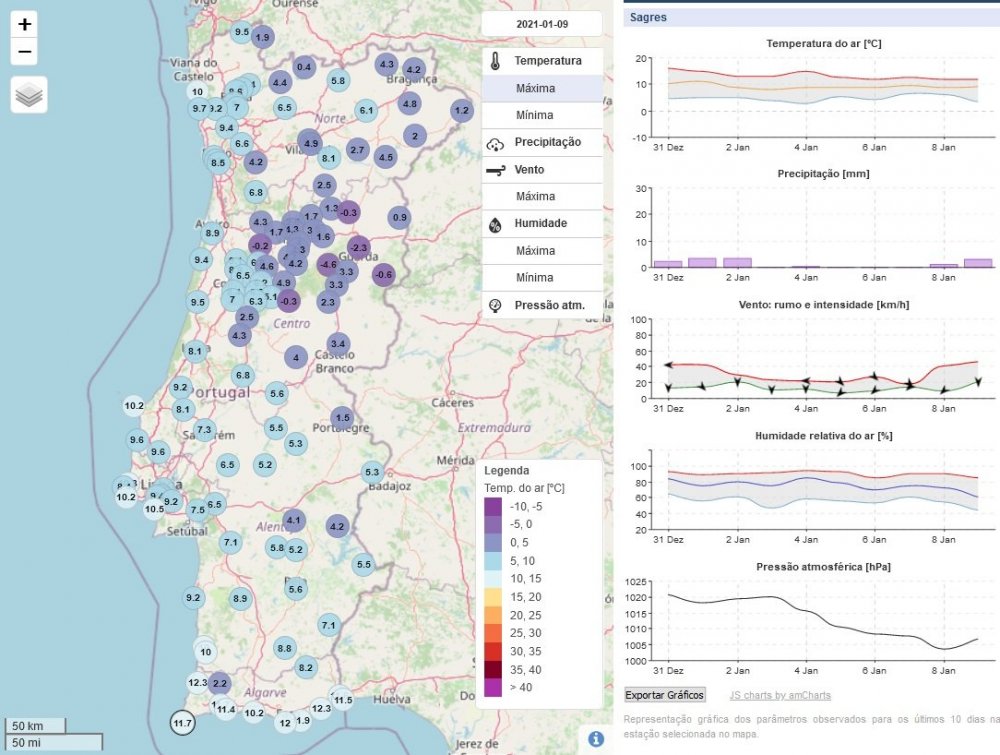Viewport: 1000px width, 755px height.
Task: Expand the Humidade section header
Action: (x=540, y=224)
